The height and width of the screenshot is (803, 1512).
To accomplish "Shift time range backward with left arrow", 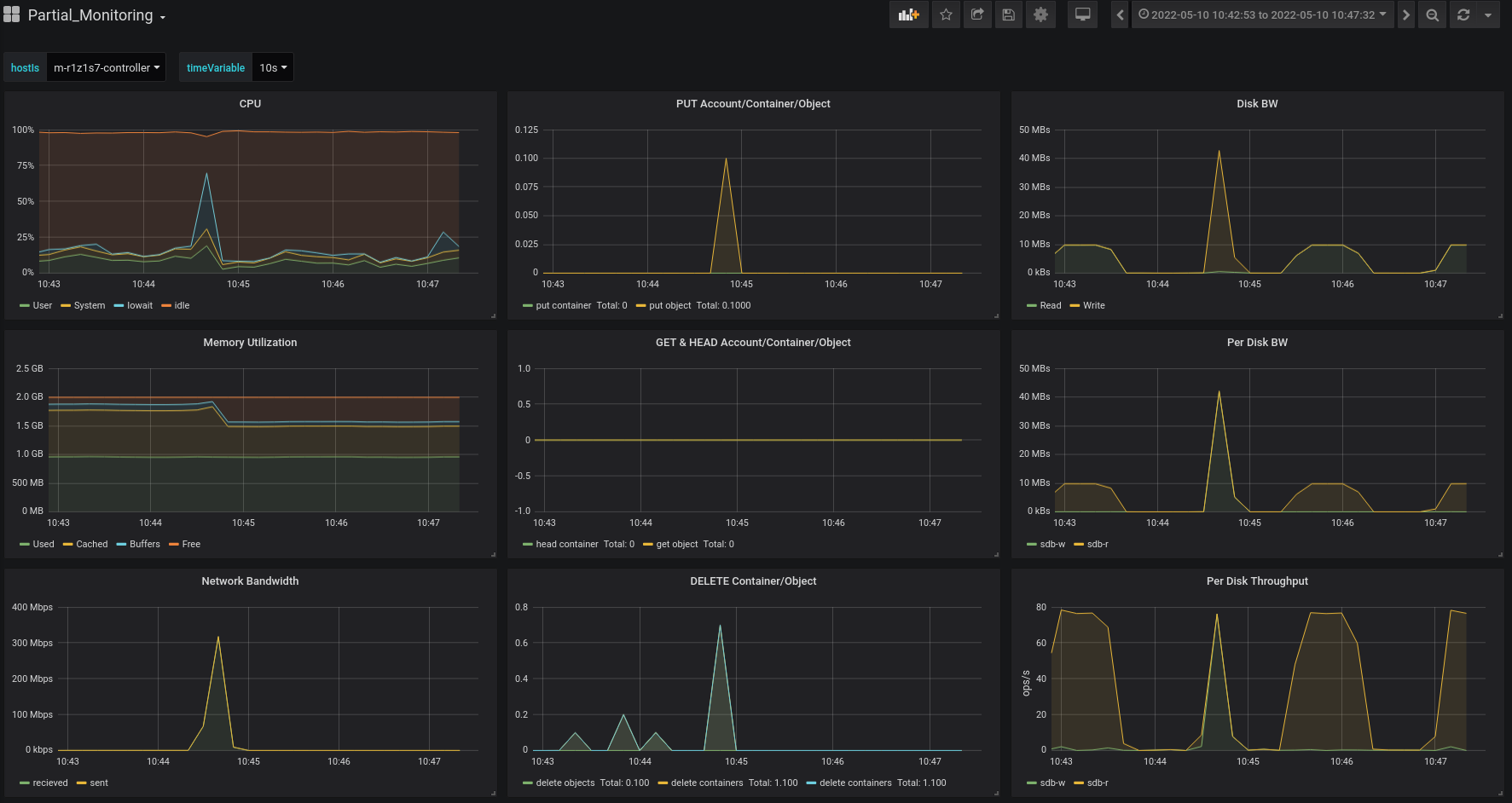I will click(x=1120, y=14).
